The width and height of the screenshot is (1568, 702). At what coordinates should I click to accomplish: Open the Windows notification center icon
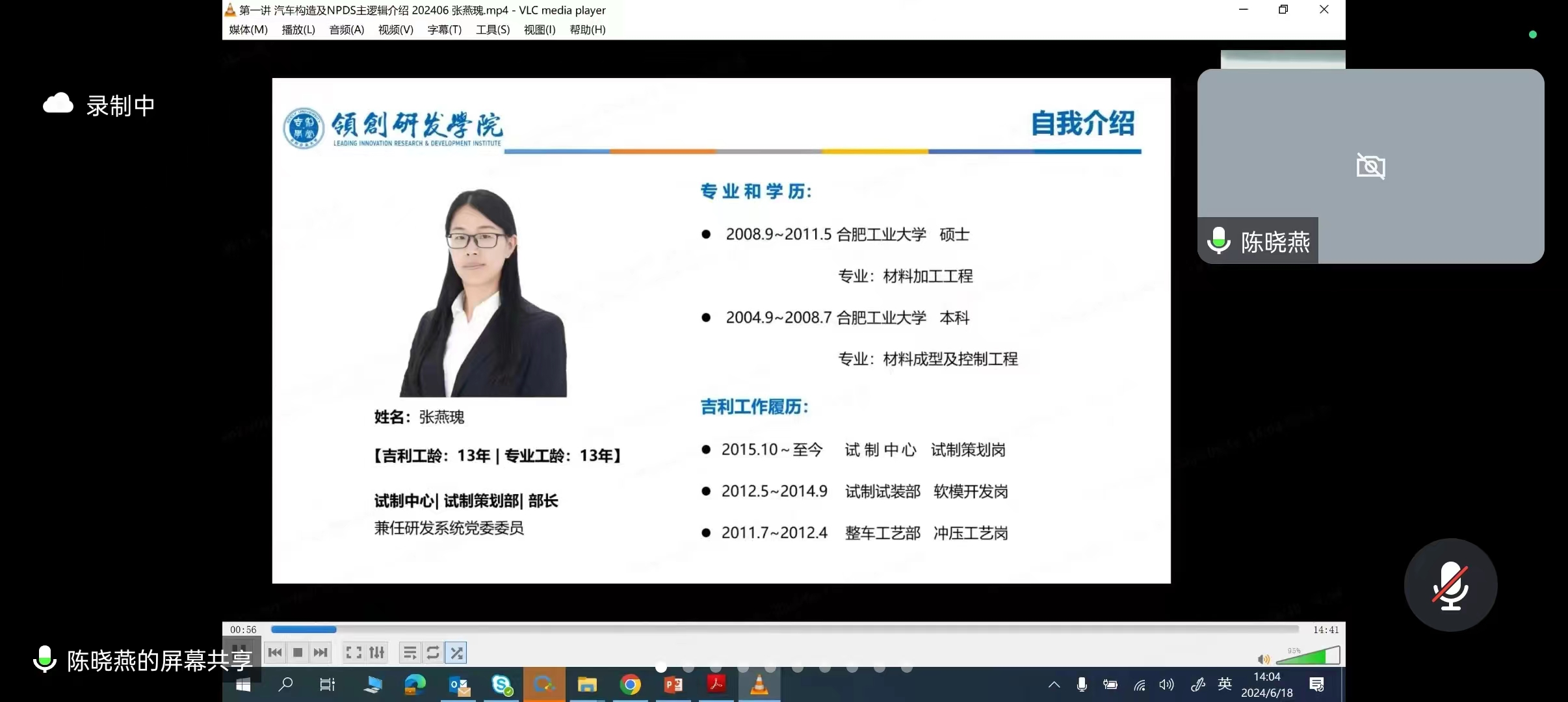[1316, 684]
